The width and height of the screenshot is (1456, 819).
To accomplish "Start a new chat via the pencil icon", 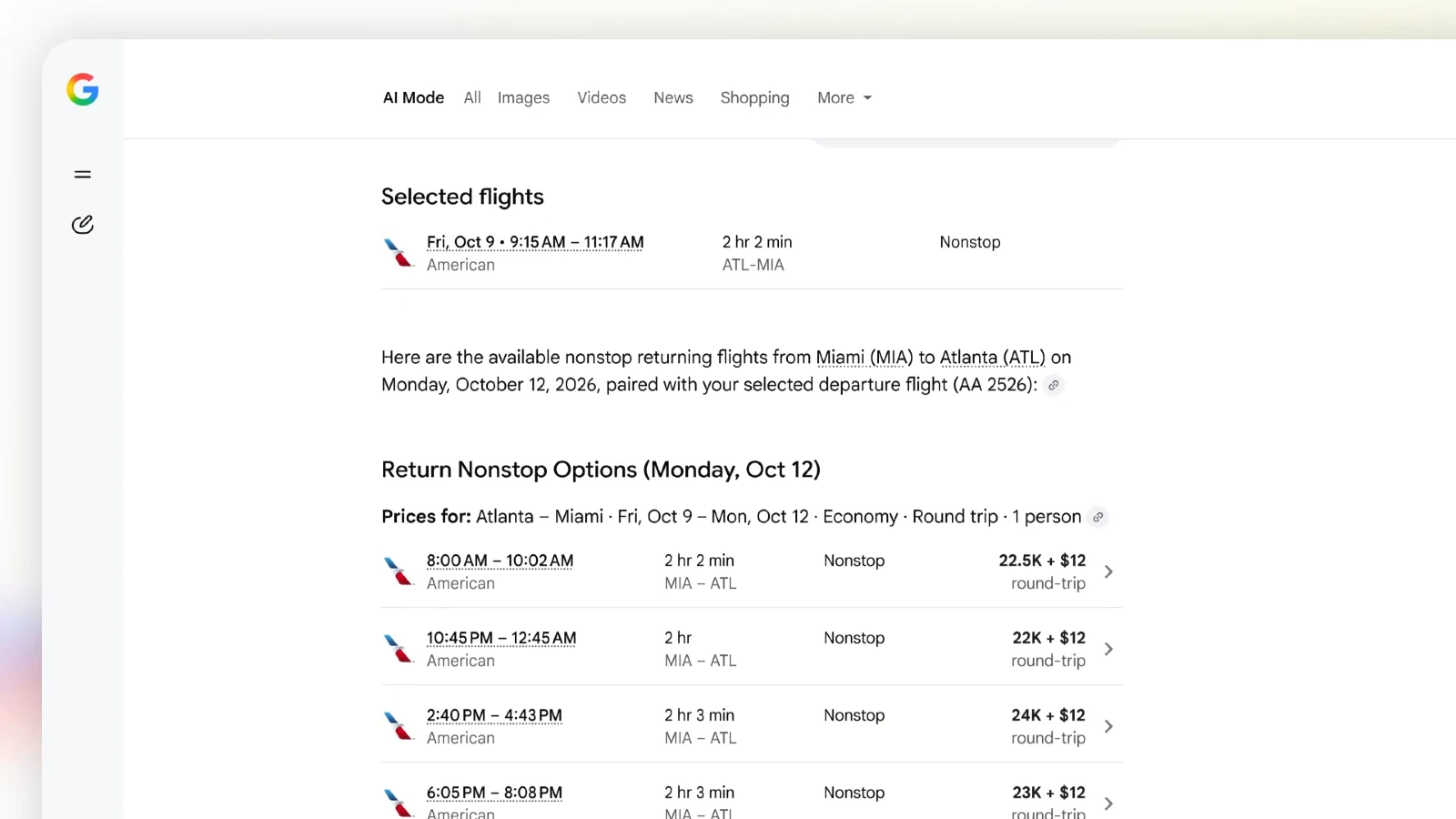I will point(83,225).
